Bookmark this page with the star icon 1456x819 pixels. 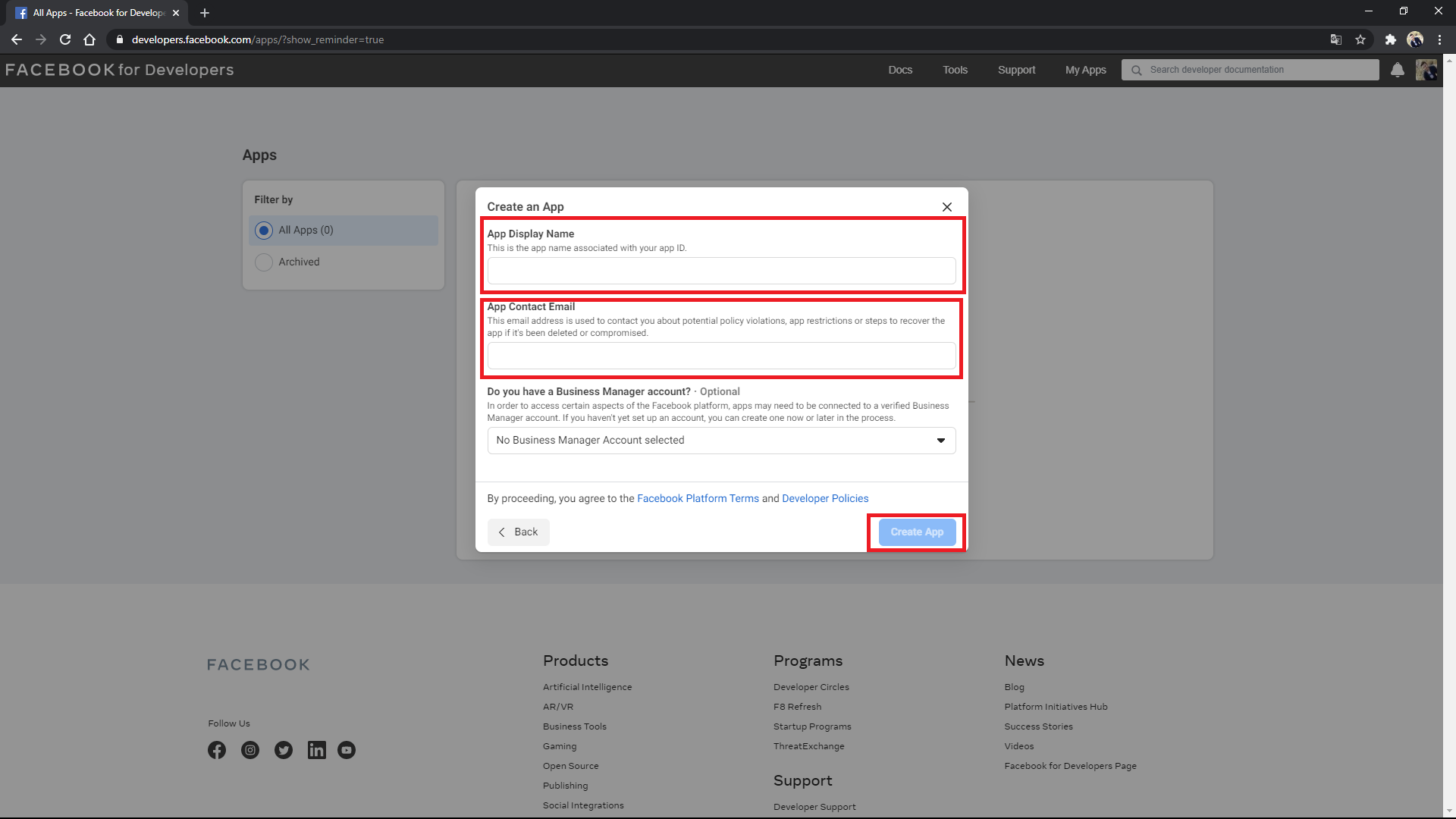[1360, 39]
